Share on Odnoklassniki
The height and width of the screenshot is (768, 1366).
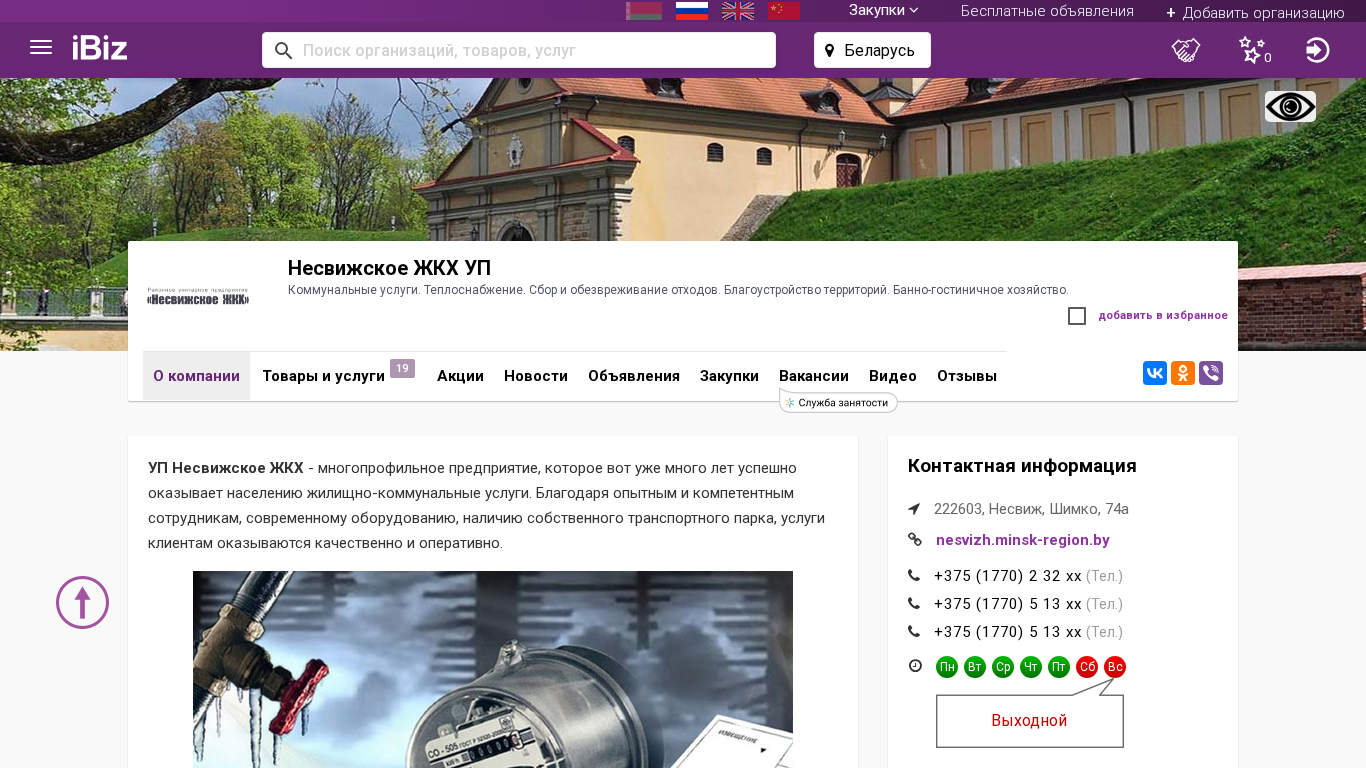tap(1183, 373)
